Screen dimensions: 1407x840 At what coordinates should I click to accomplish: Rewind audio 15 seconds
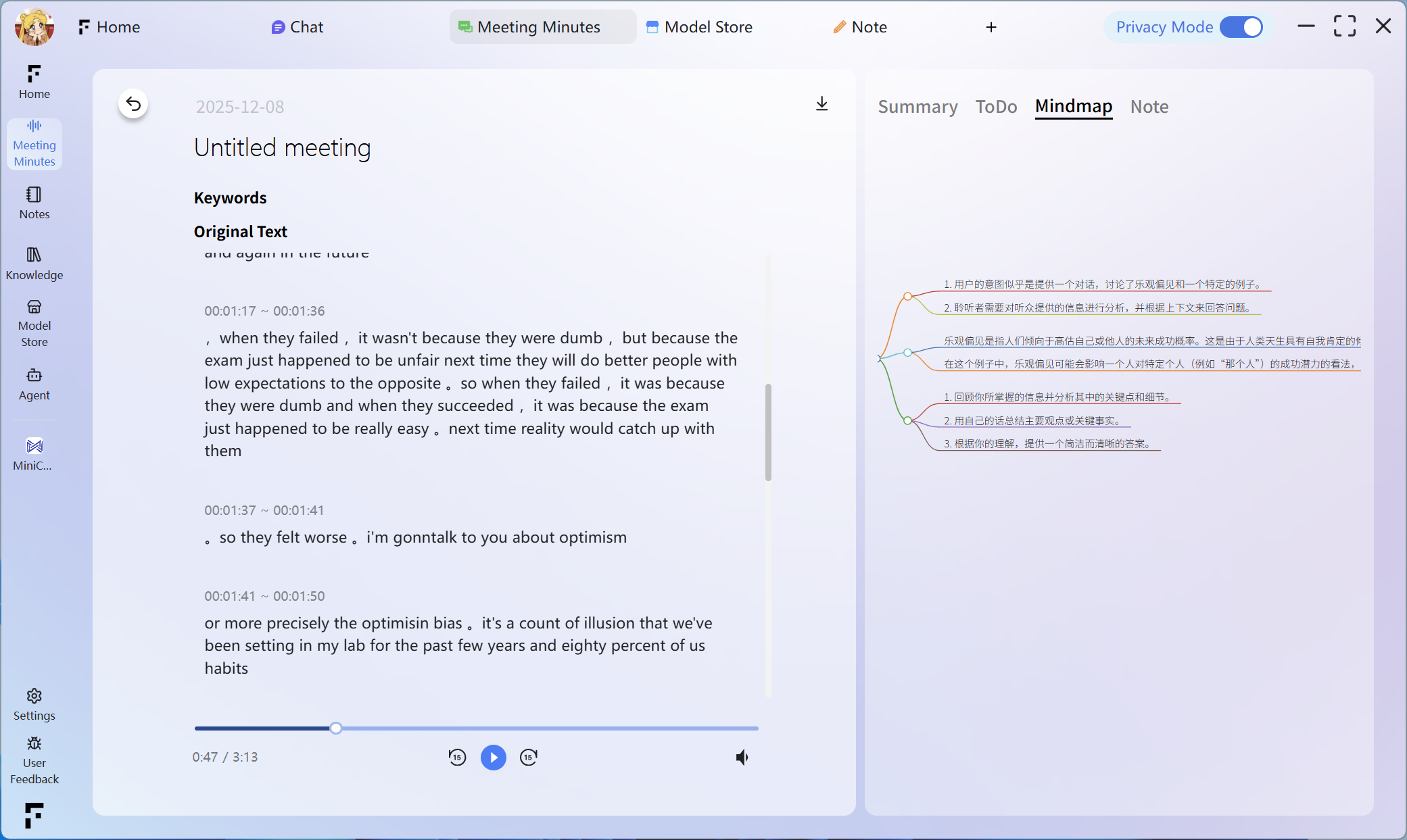pyautogui.click(x=457, y=758)
